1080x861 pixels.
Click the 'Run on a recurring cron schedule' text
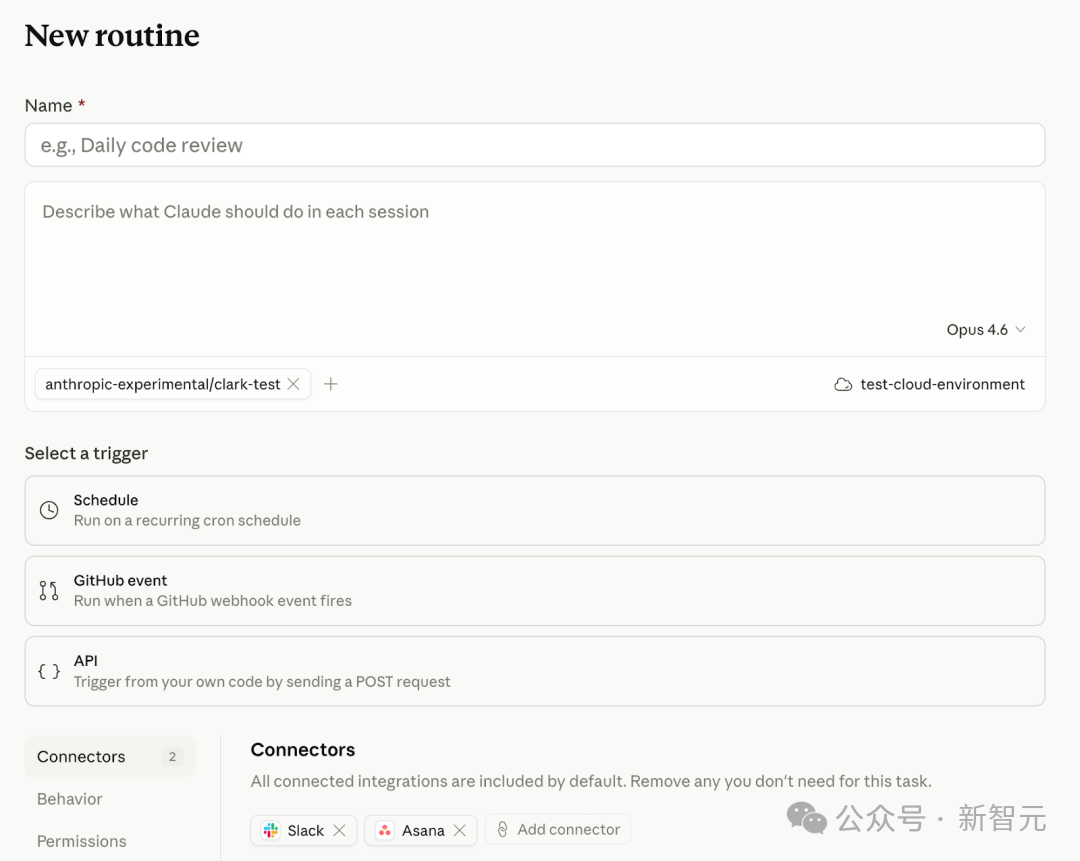[x=187, y=521]
